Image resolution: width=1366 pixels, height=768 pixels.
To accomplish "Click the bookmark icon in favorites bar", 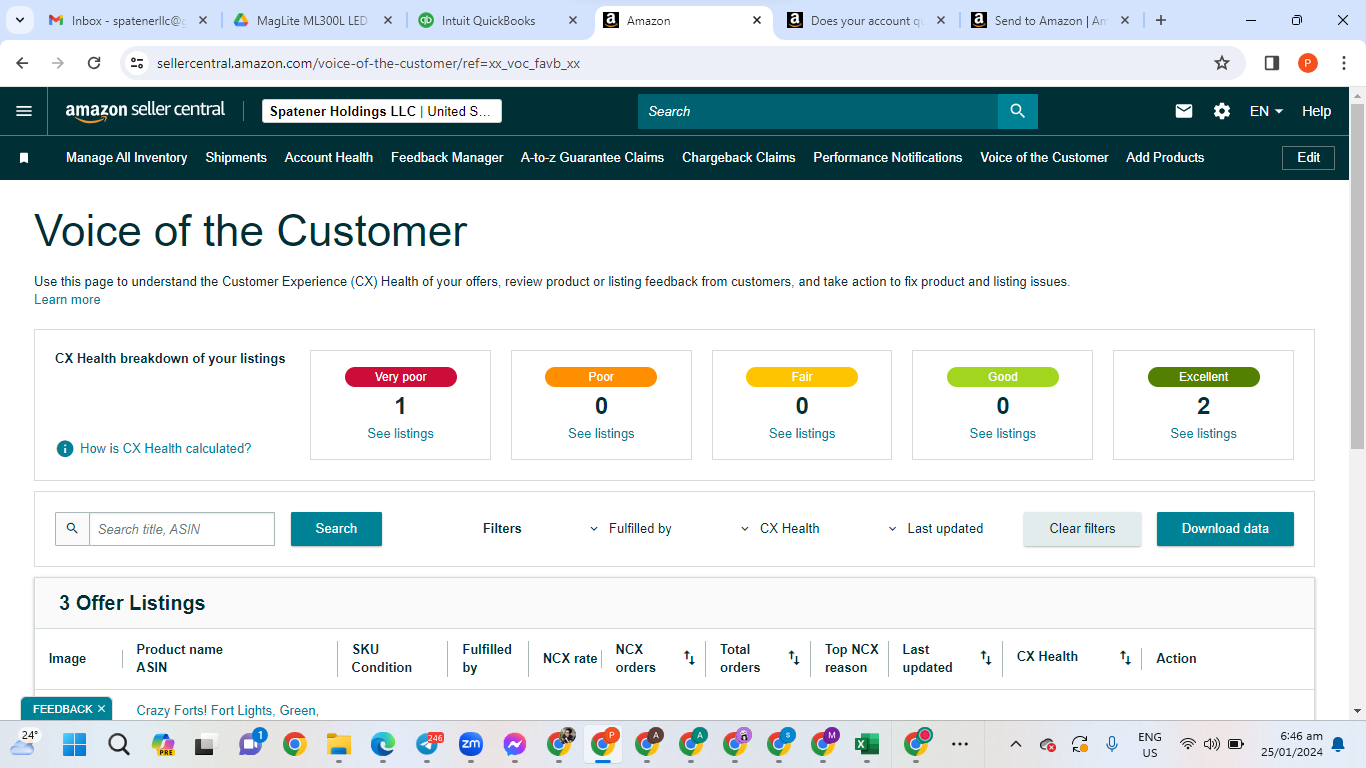I will coord(24,158).
